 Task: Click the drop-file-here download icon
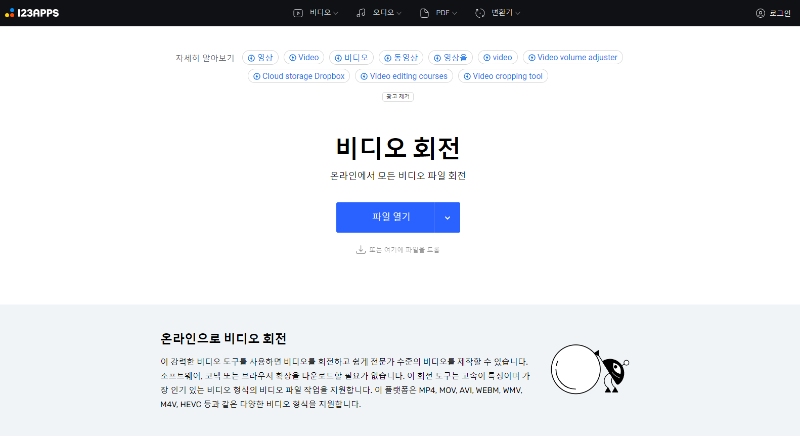361,250
